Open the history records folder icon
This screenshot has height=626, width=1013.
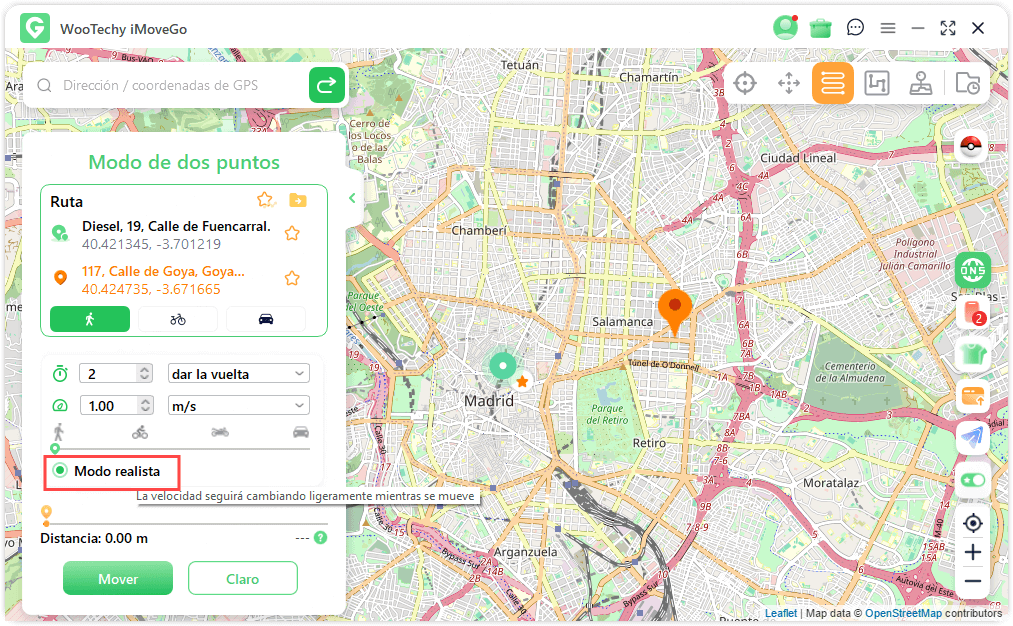click(967, 84)
